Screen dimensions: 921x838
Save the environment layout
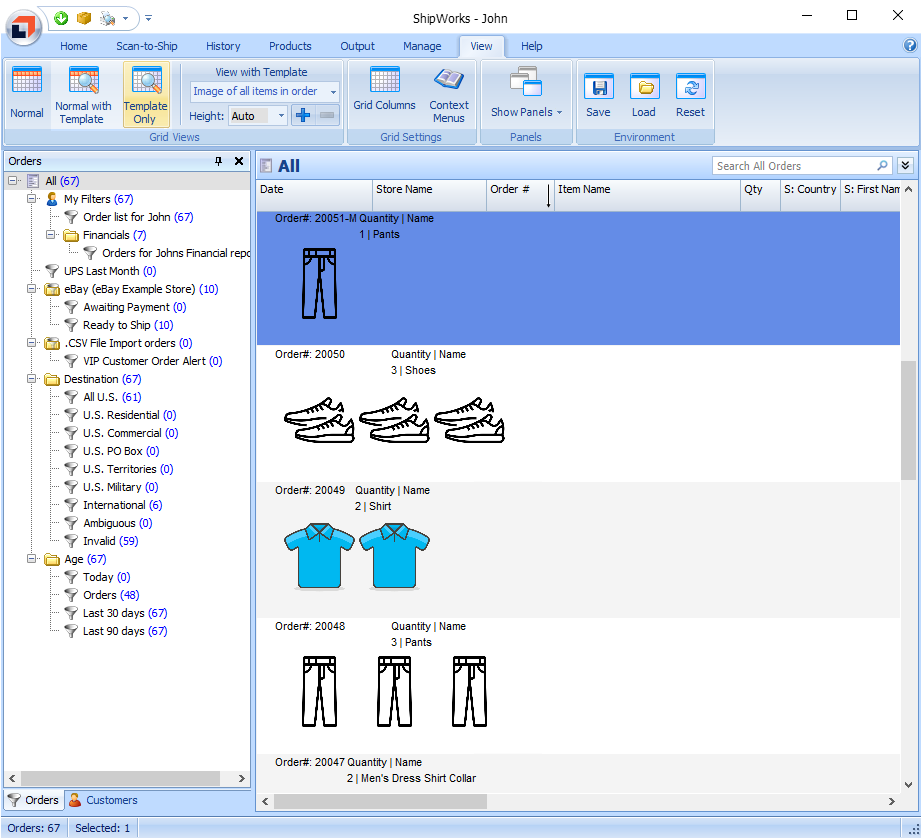(x=598, y=95)
